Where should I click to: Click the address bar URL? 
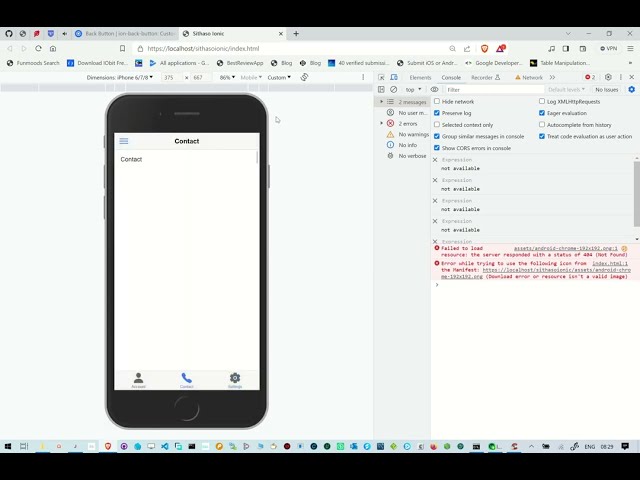coord(203,49)
